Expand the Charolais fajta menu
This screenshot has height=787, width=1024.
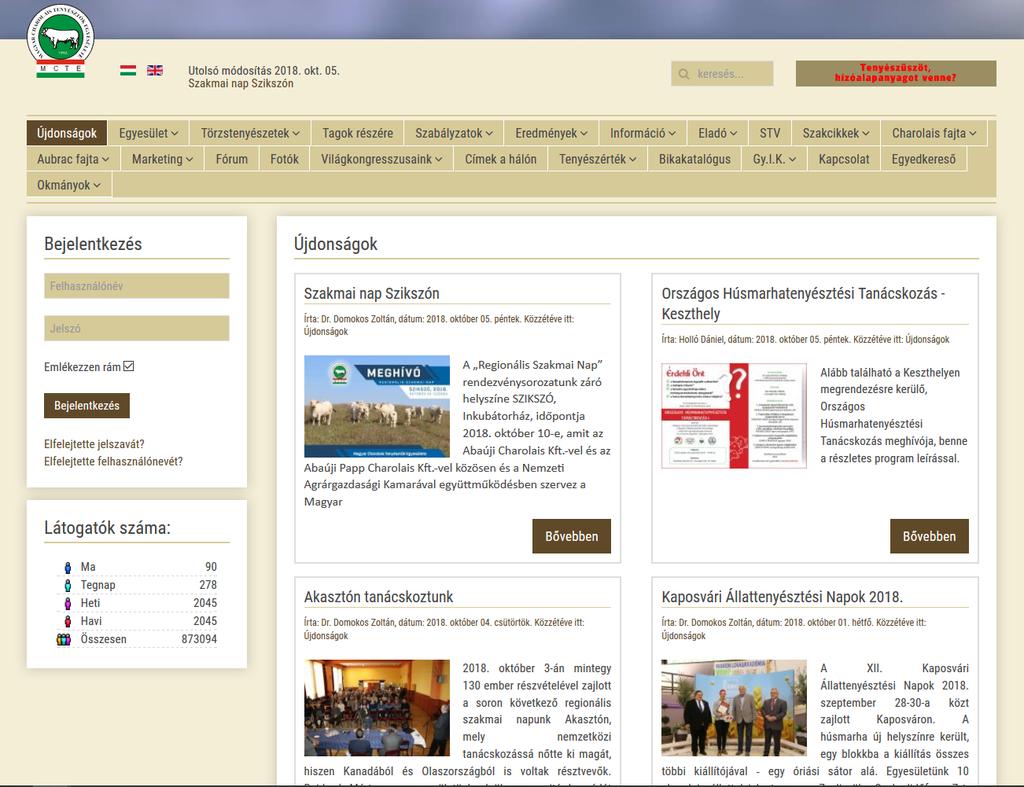click(x=934, y=133)
